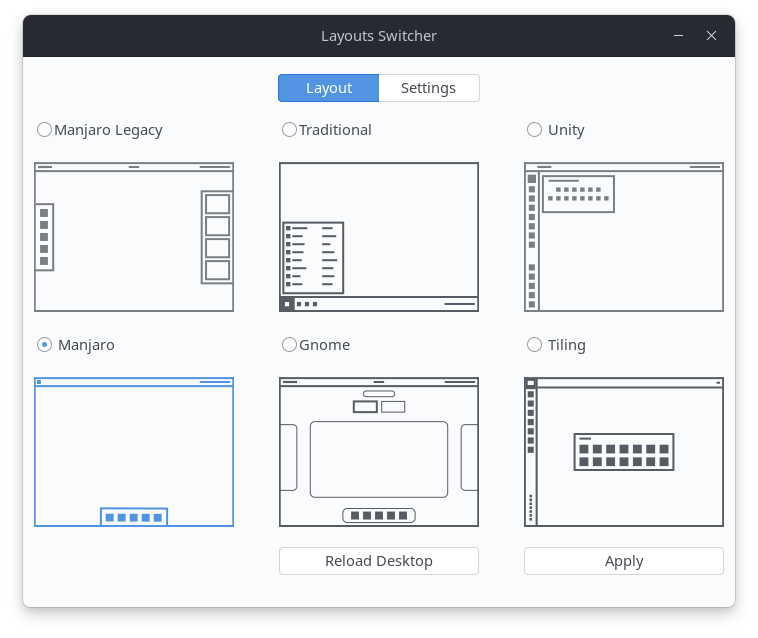The height and width of the screenshot is (638, 758).
Task: Click the Gnome label text
Action: [324, 345]
